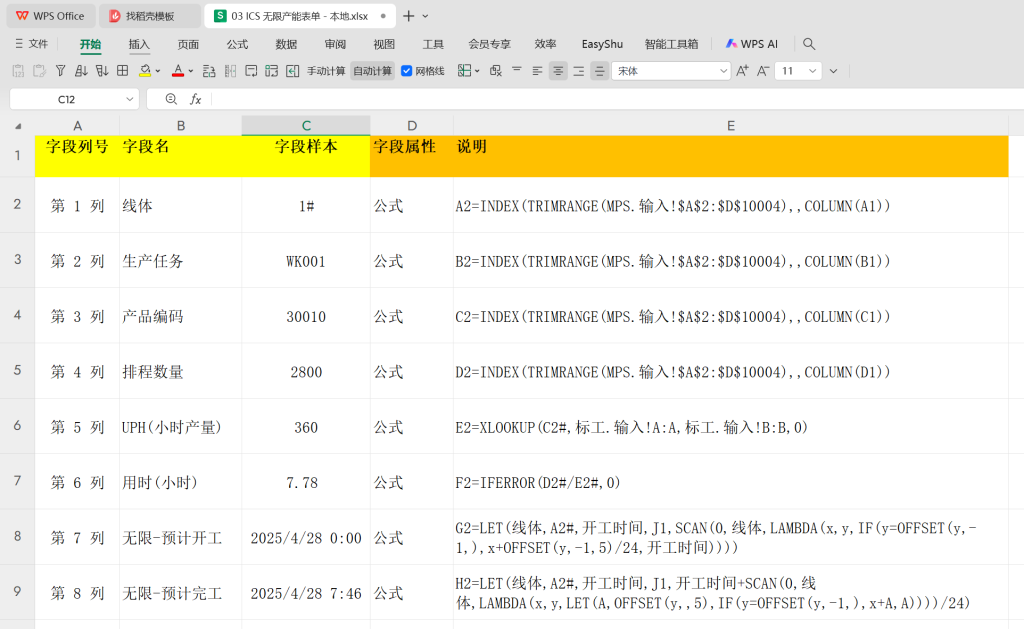Align text left
This screenshot has height=629, width=1024.
537,71
